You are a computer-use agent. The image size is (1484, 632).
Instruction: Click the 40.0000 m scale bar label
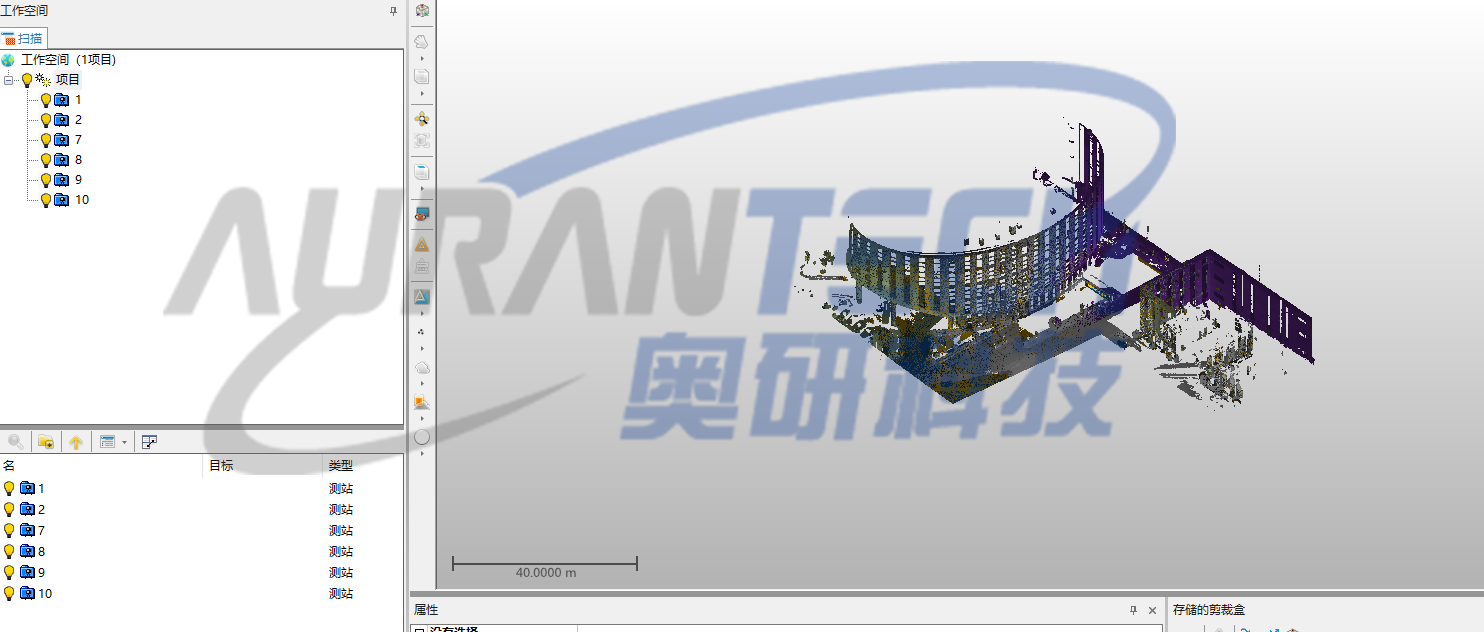click(x=546, y=574)
